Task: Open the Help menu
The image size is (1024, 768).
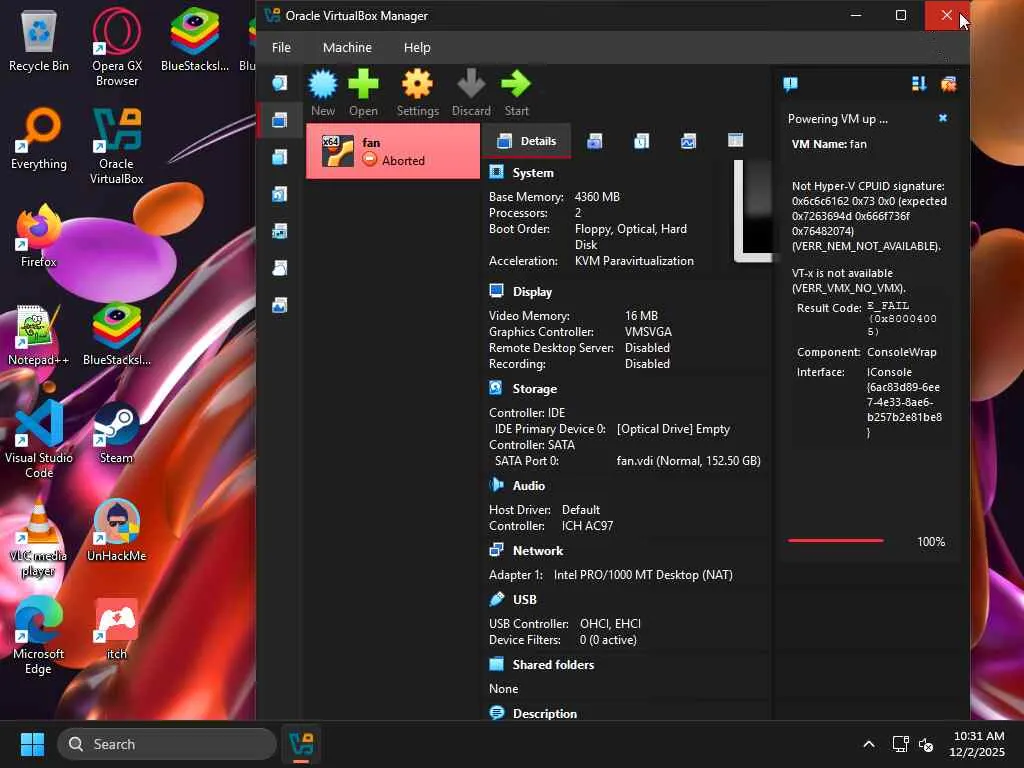Action: [x=417, y=48]
